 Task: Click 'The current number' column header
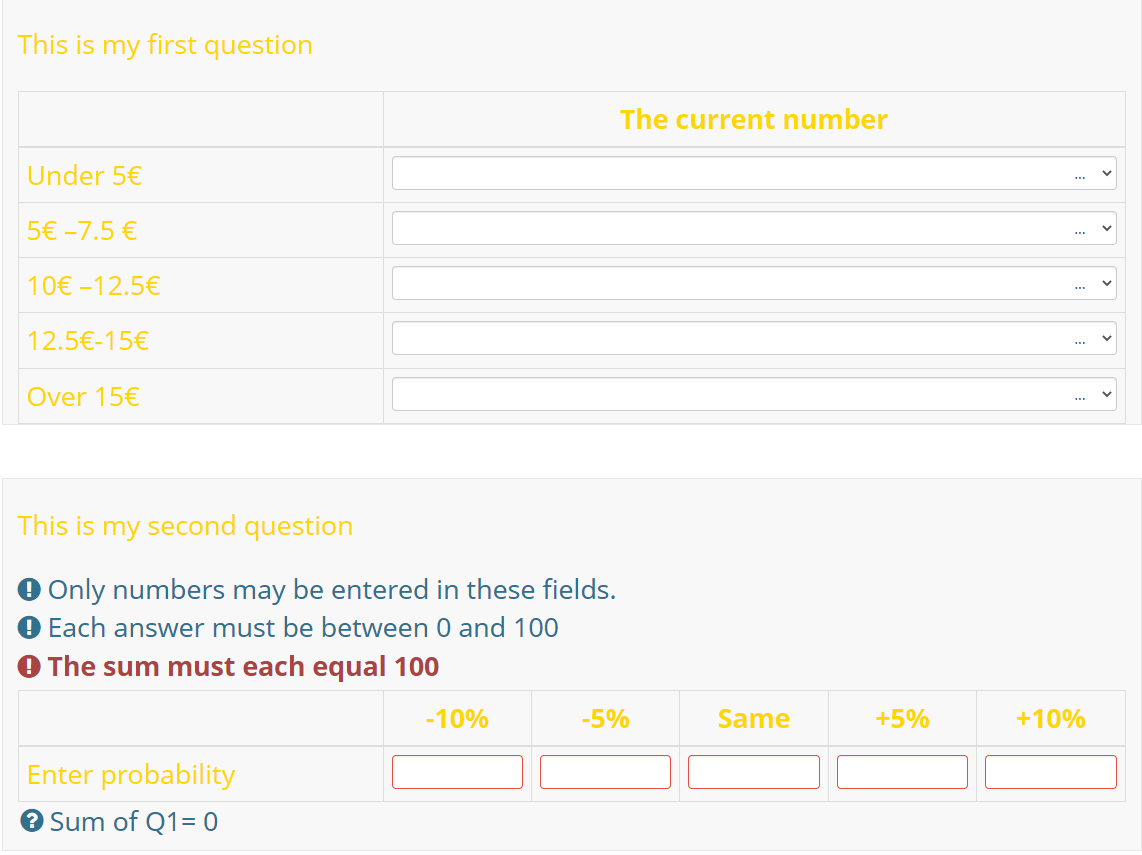click(x=753, y=120)
